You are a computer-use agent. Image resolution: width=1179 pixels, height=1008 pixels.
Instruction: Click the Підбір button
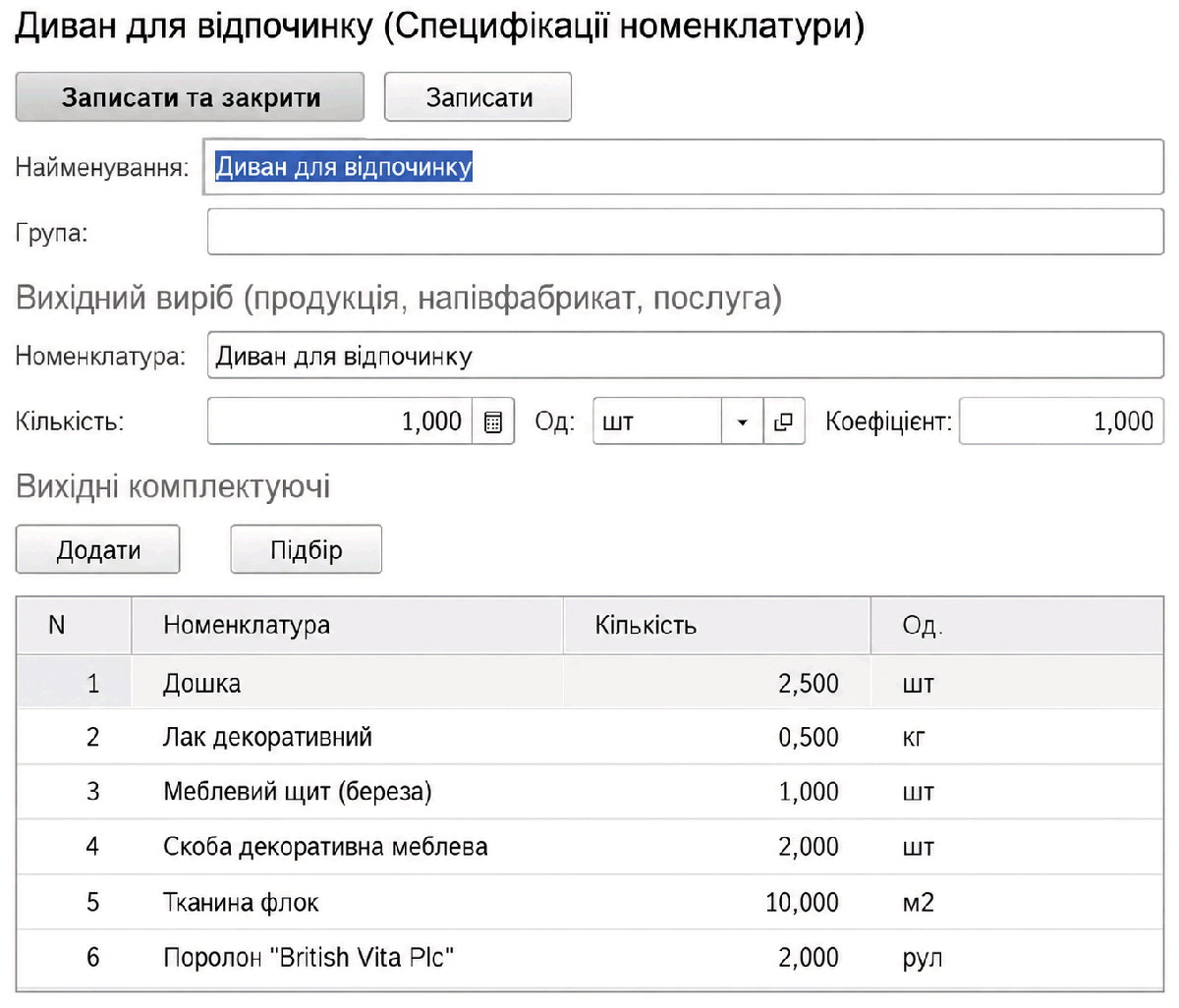[306, 549]
